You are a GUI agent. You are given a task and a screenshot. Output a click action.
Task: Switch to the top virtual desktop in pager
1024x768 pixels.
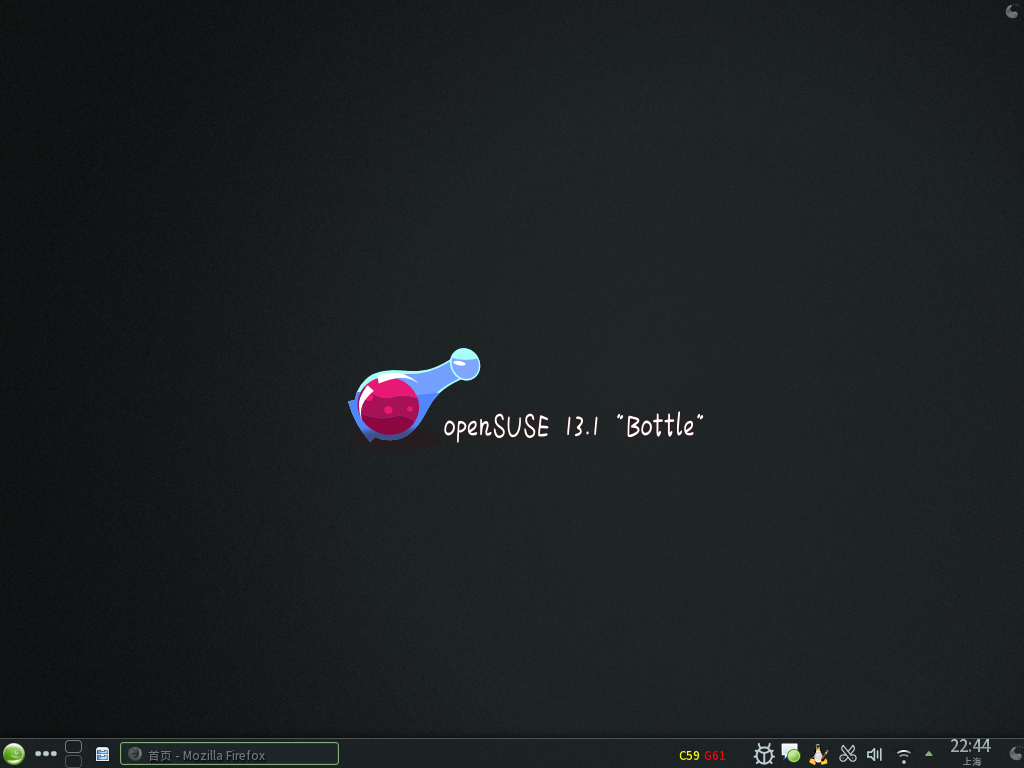point(73,746)
